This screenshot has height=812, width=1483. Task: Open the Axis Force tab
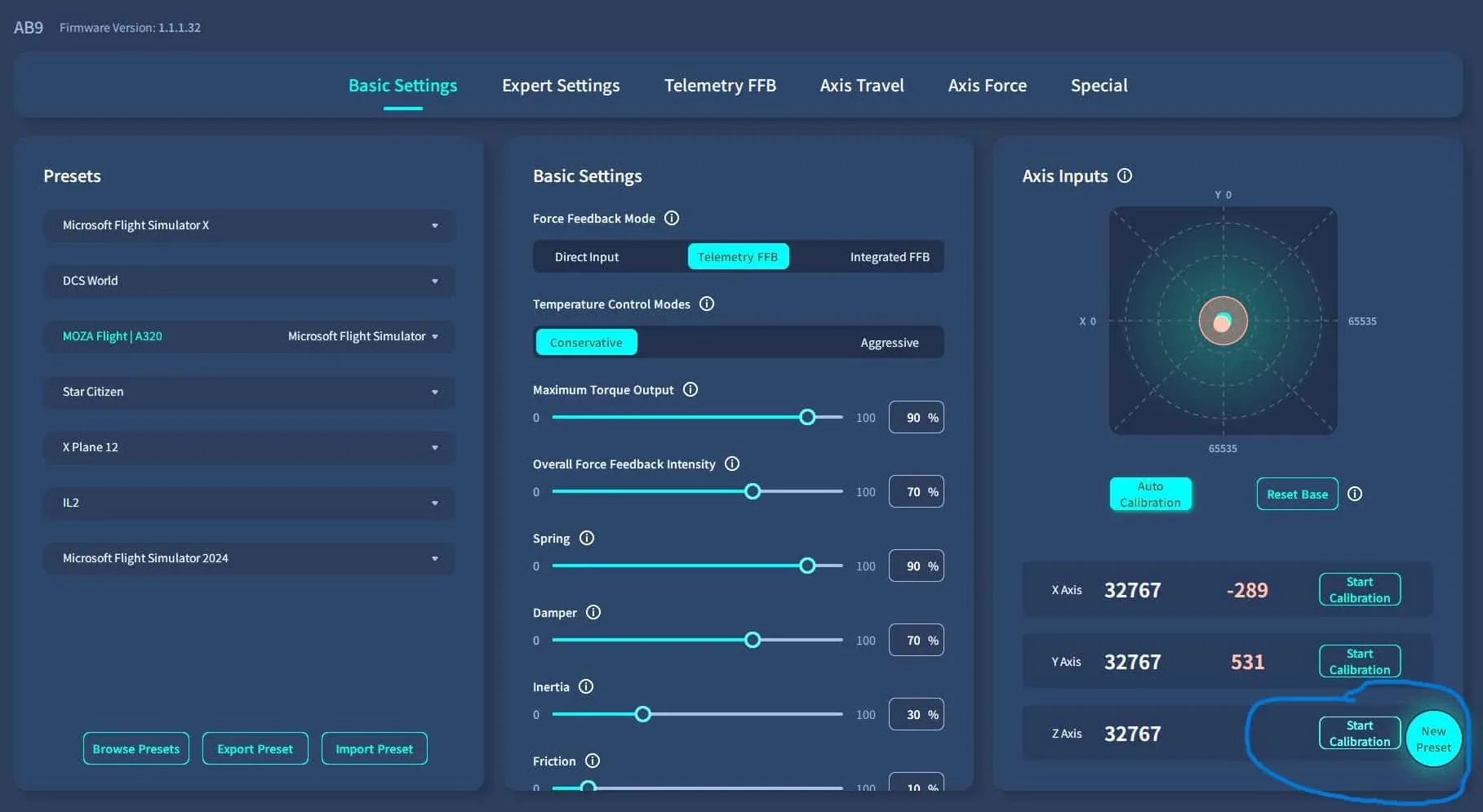pos(987,85)
